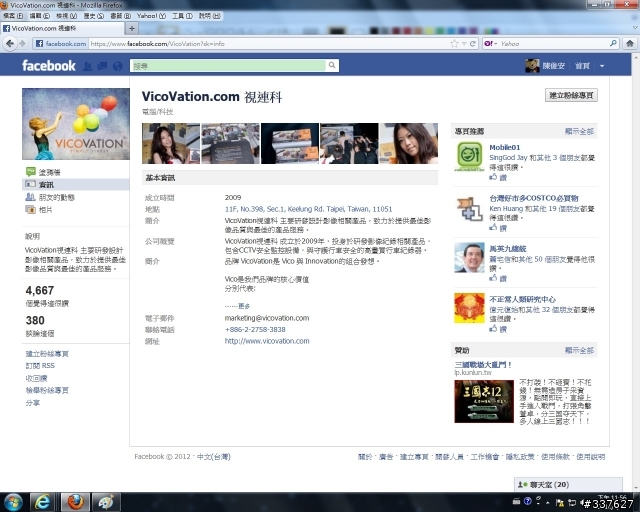Open the first photo strip thumbnail
The image size is (640, 512).
click(x=171, y=143)
